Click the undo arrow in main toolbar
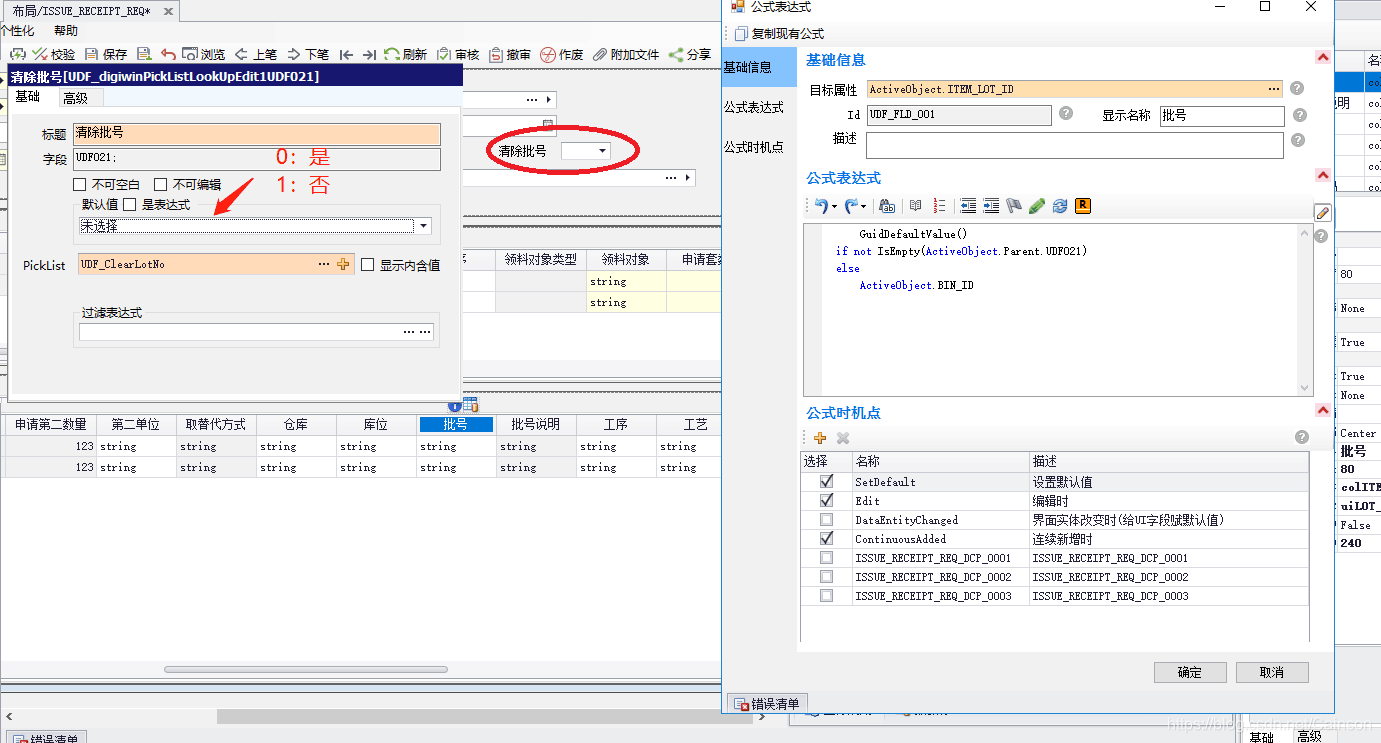 click(x=168, y=55)
